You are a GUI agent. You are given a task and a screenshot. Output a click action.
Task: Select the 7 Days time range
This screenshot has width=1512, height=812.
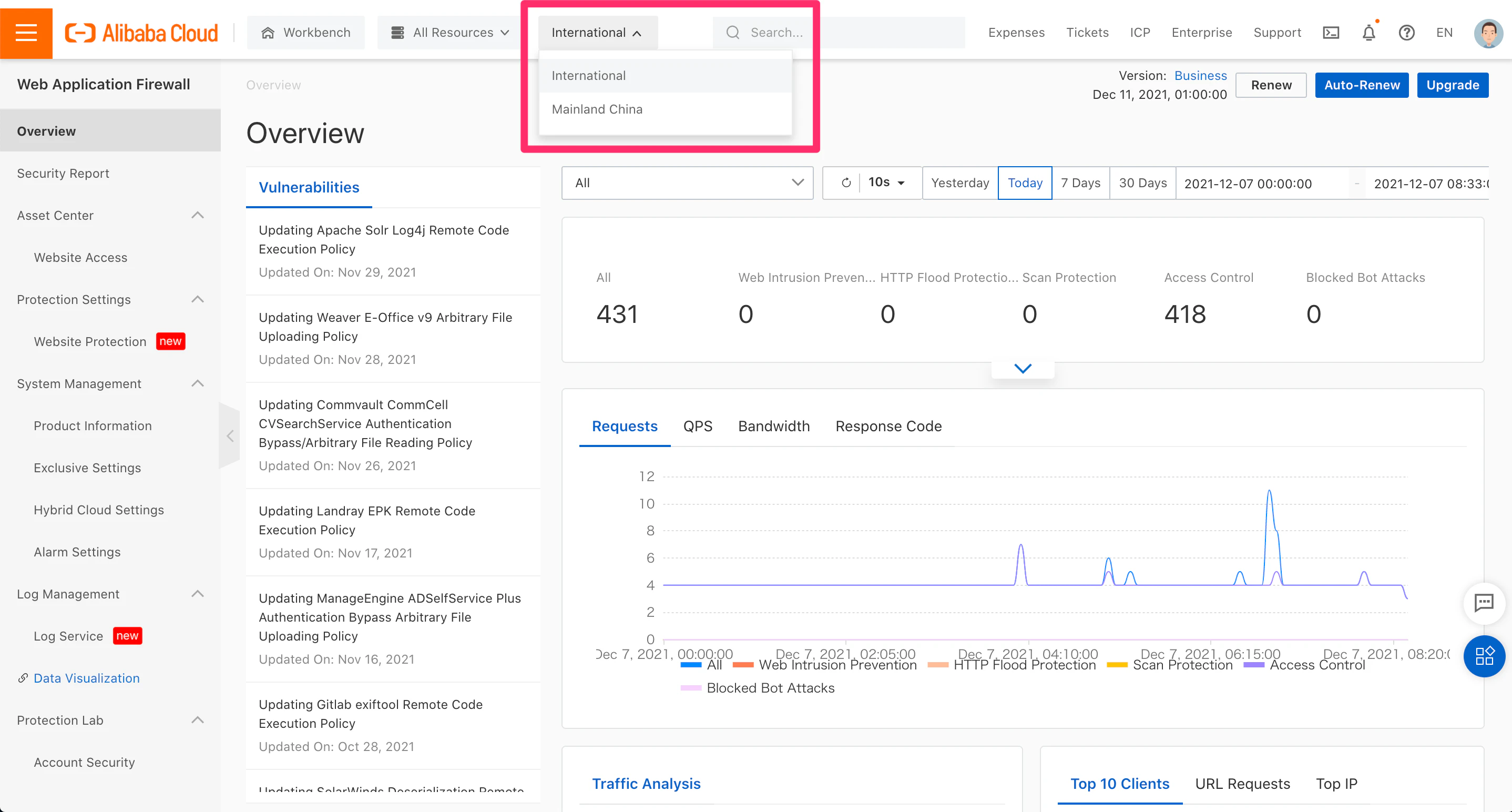coord(1080,183)
